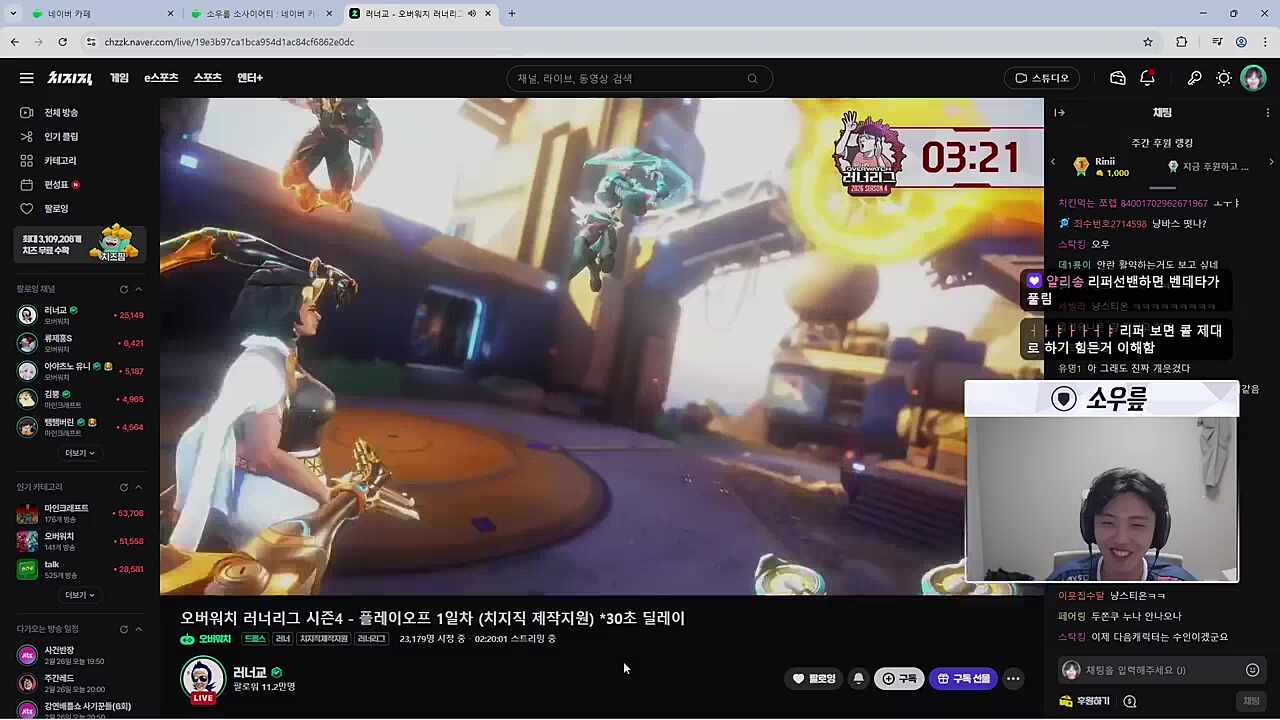
Task: Open the chat options three-dot menu
Action: pos(1267,113)
